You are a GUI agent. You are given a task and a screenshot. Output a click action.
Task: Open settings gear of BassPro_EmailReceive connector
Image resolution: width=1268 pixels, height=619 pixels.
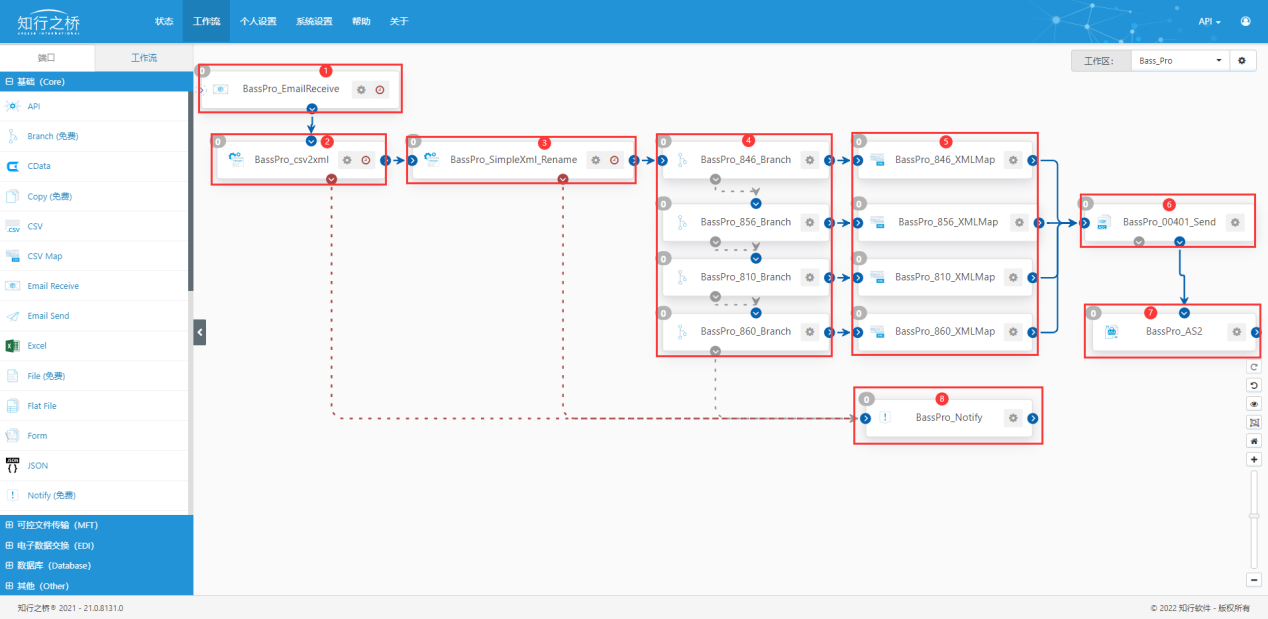(361, 90)
